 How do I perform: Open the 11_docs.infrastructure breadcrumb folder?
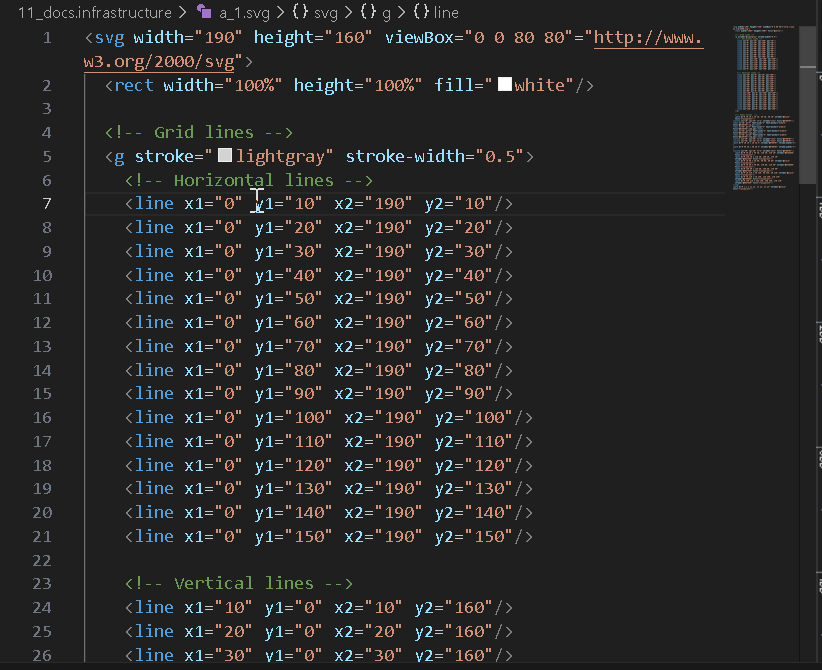(x=94, y=12)
